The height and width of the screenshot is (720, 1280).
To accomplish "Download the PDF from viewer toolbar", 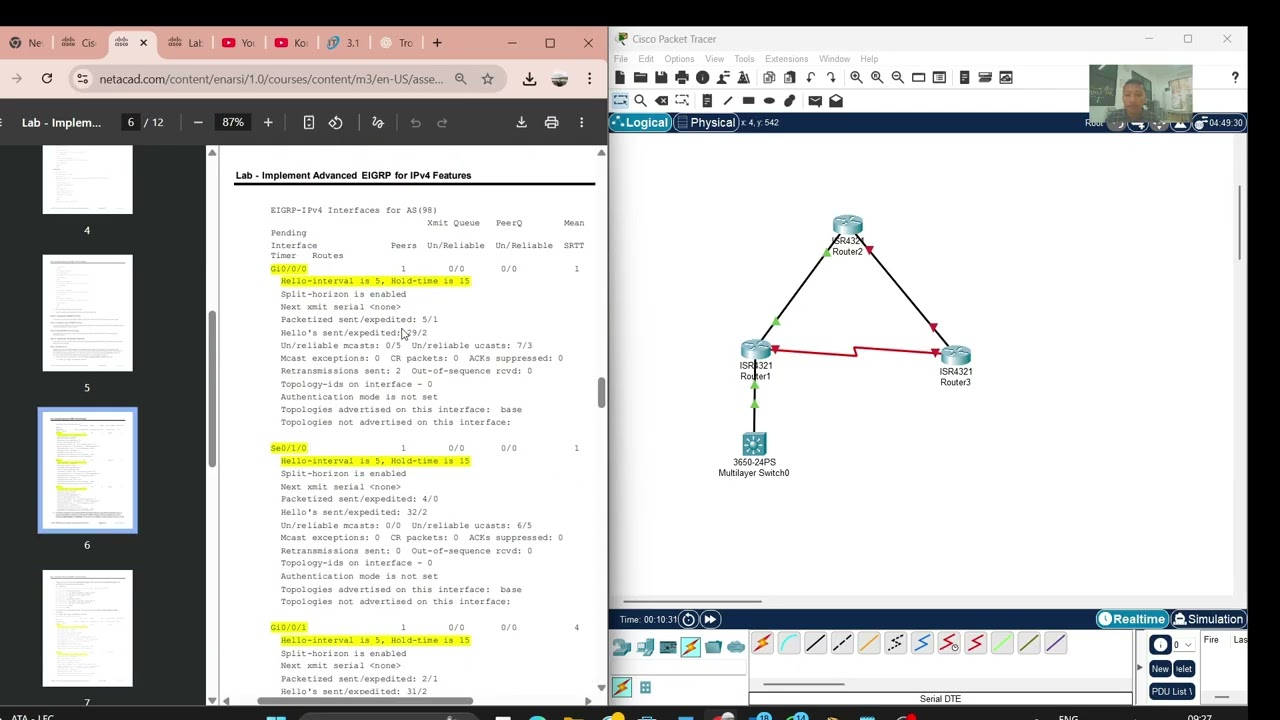I will click(x=521, y=122).
